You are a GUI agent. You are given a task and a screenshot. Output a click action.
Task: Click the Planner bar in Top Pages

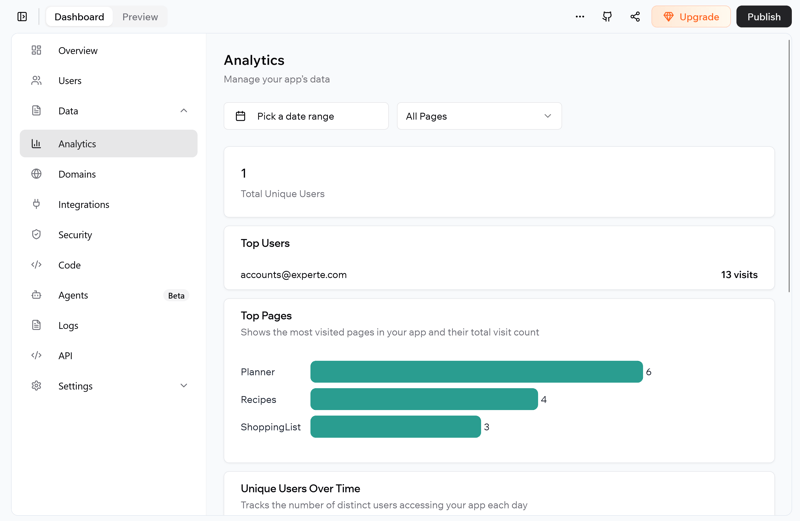[x=476, y=372]
